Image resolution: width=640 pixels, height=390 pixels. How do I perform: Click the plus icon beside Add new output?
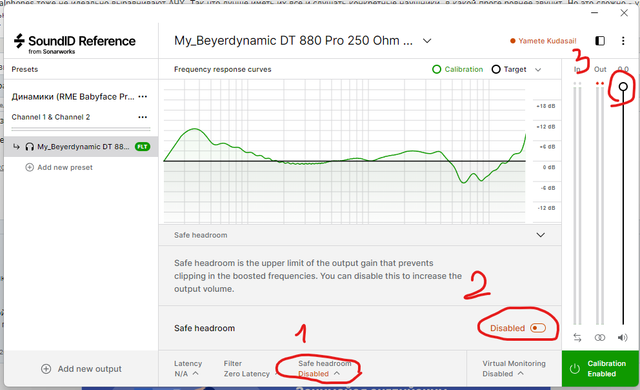(x=46, y=369)
